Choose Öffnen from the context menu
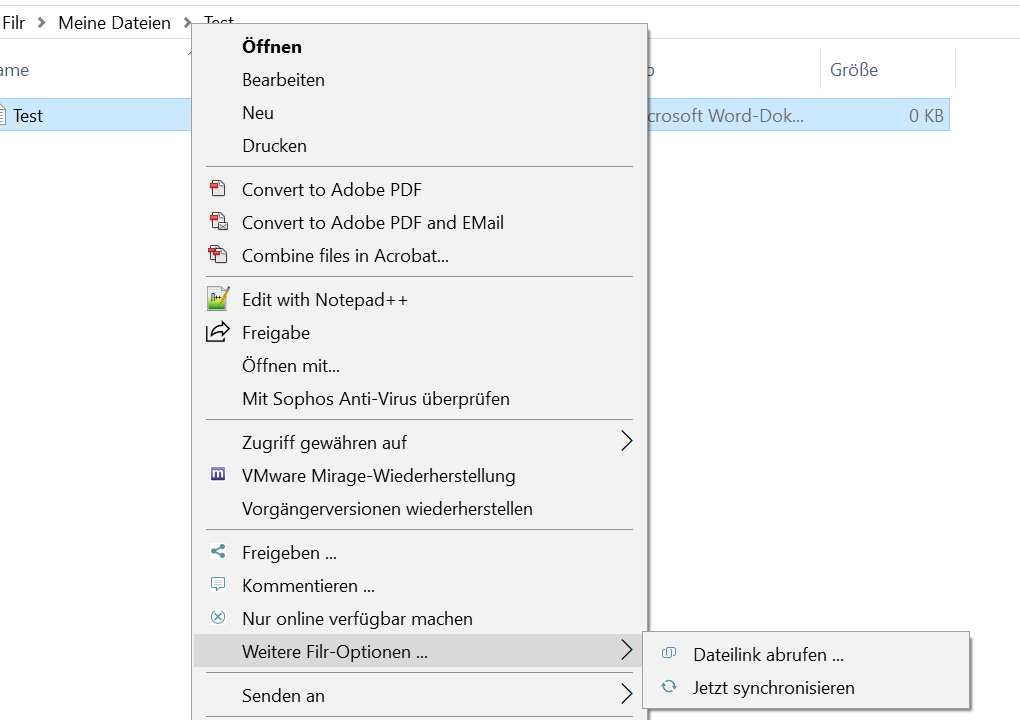 click(x=272, y=46)
